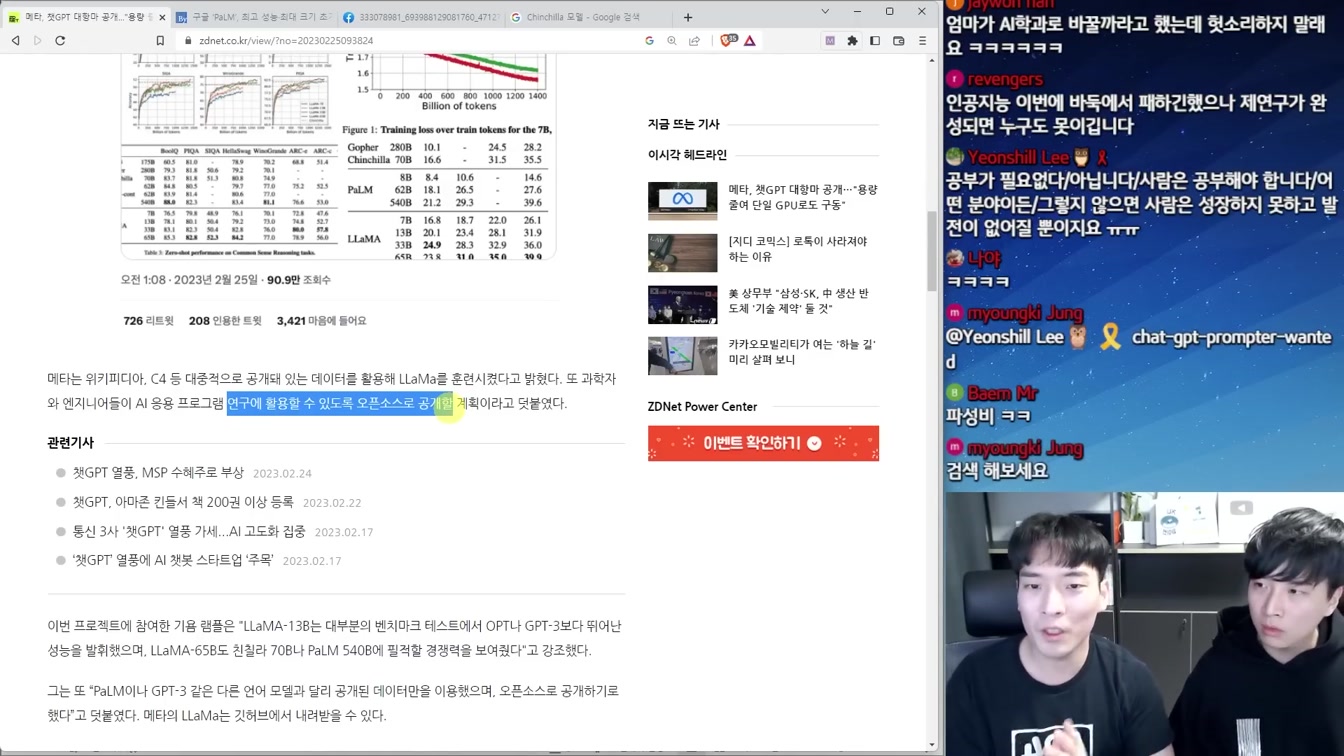1344x756 pixels.
Task: Open related article 통신 3사 '챗GPT' 열풍 가세
Action: [189, 532]
